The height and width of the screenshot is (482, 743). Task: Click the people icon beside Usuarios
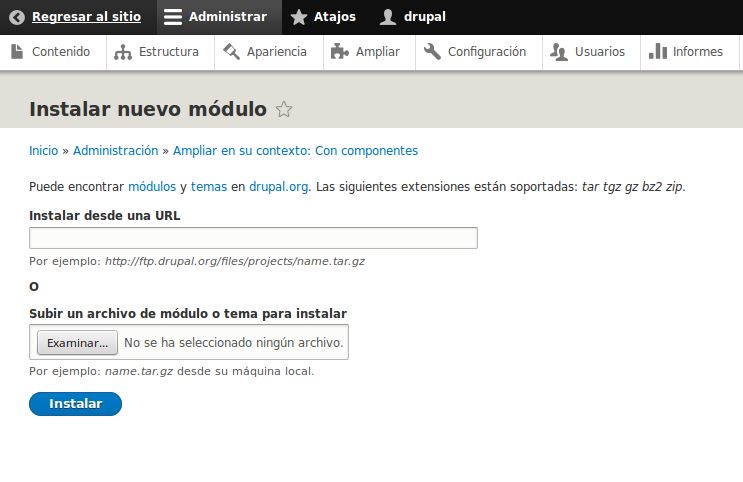click(x=559, y=52)
